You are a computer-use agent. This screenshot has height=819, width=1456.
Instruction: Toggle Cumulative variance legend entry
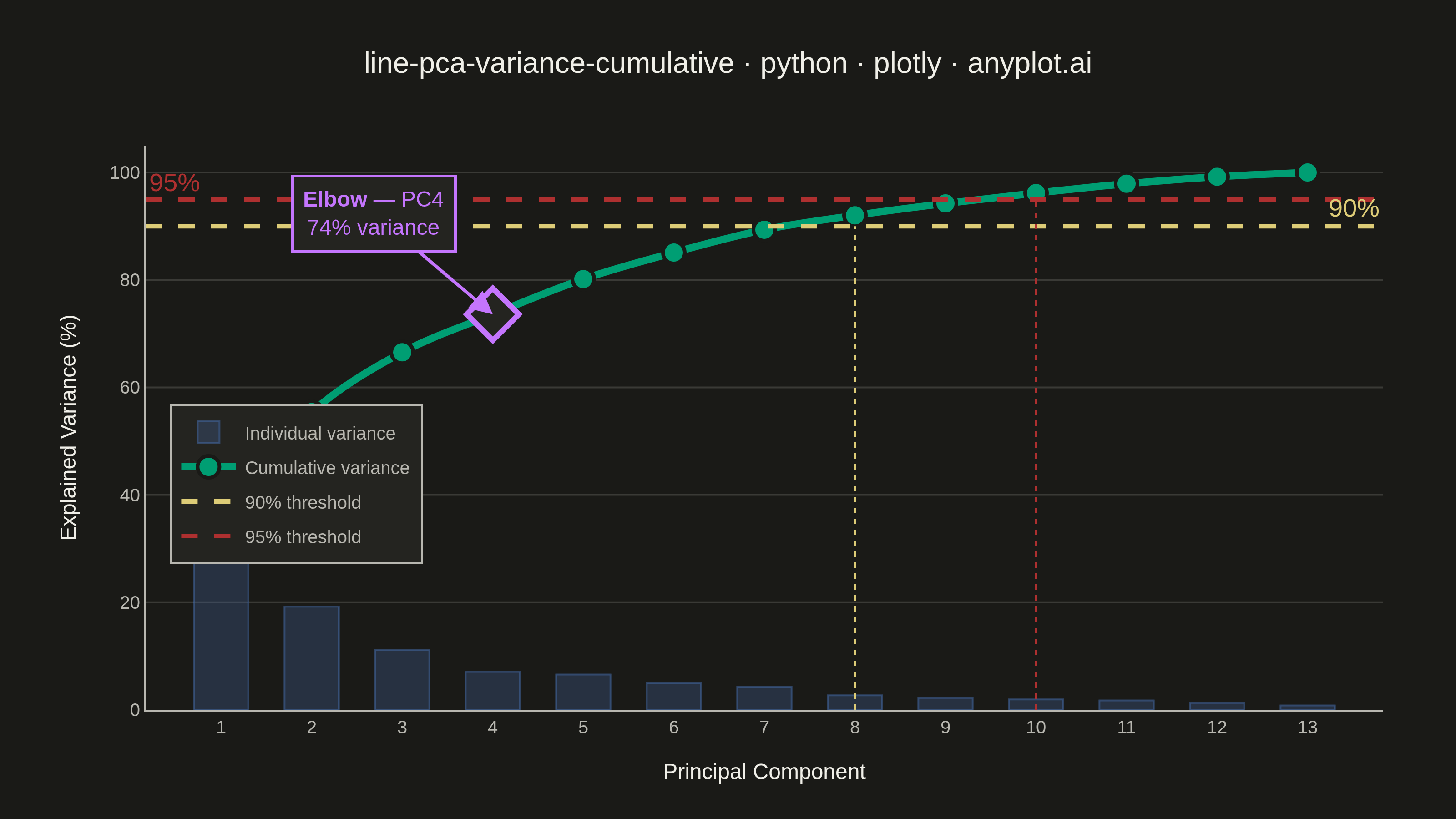[296, 467]
